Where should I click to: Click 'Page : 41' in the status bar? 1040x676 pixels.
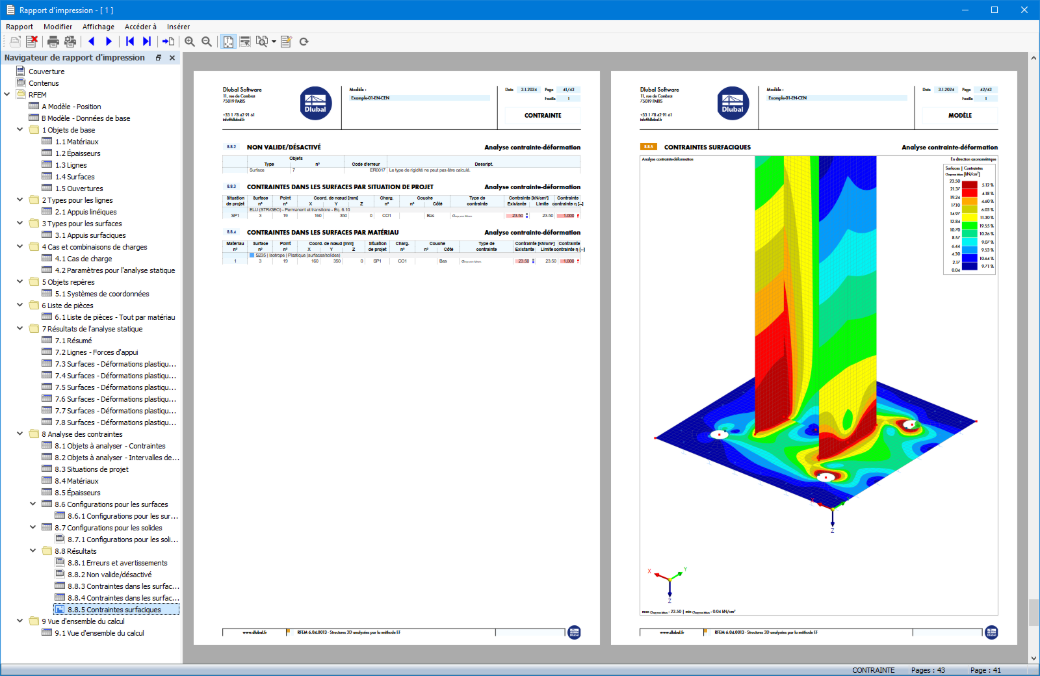pos(986,670)
